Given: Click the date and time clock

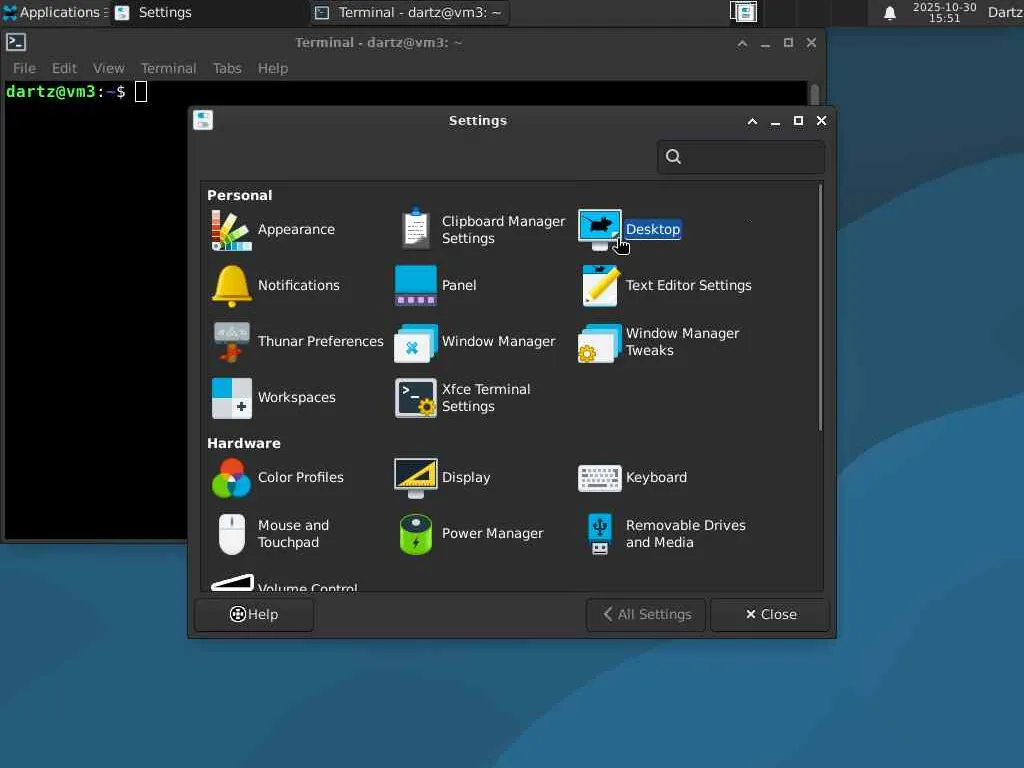Looking at the screenshot, I should (944, 12).
